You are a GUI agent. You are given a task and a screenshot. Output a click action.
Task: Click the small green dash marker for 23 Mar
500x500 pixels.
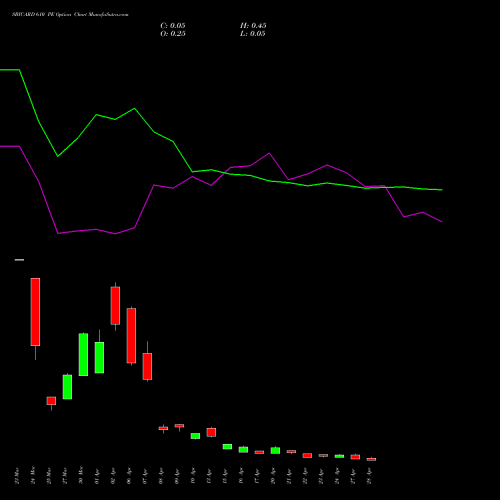(x=19, y=260)
